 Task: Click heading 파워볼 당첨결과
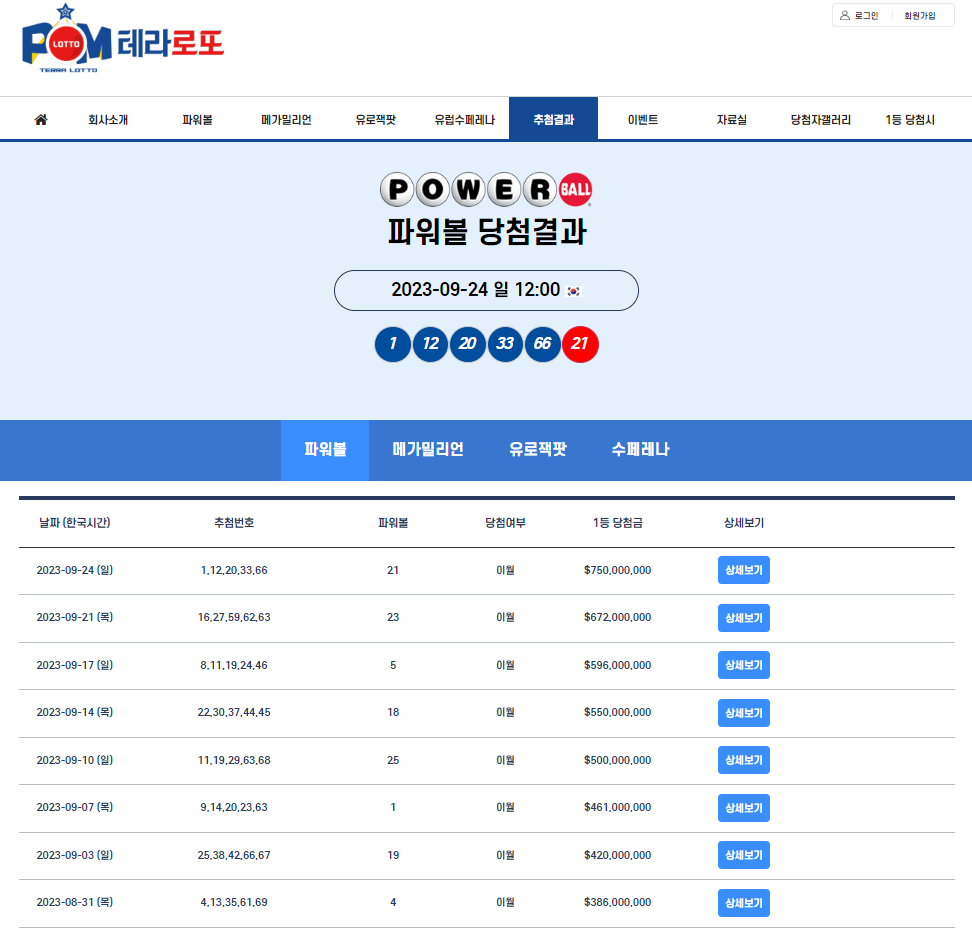487,232
